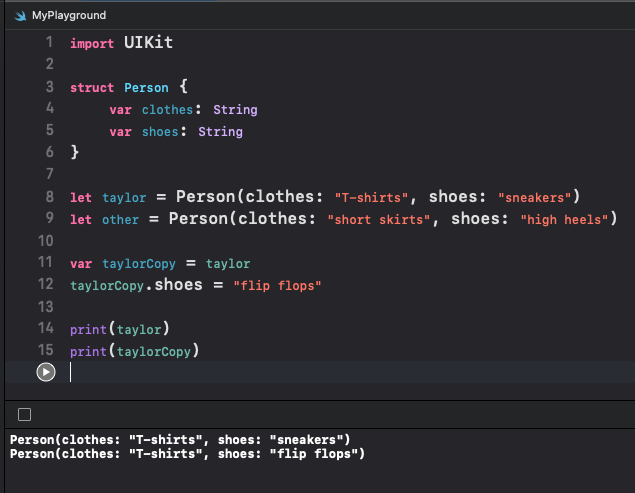Click the UIKit import text
The height and width of the screenshot is (493, 635).
[x=148, y=43]
